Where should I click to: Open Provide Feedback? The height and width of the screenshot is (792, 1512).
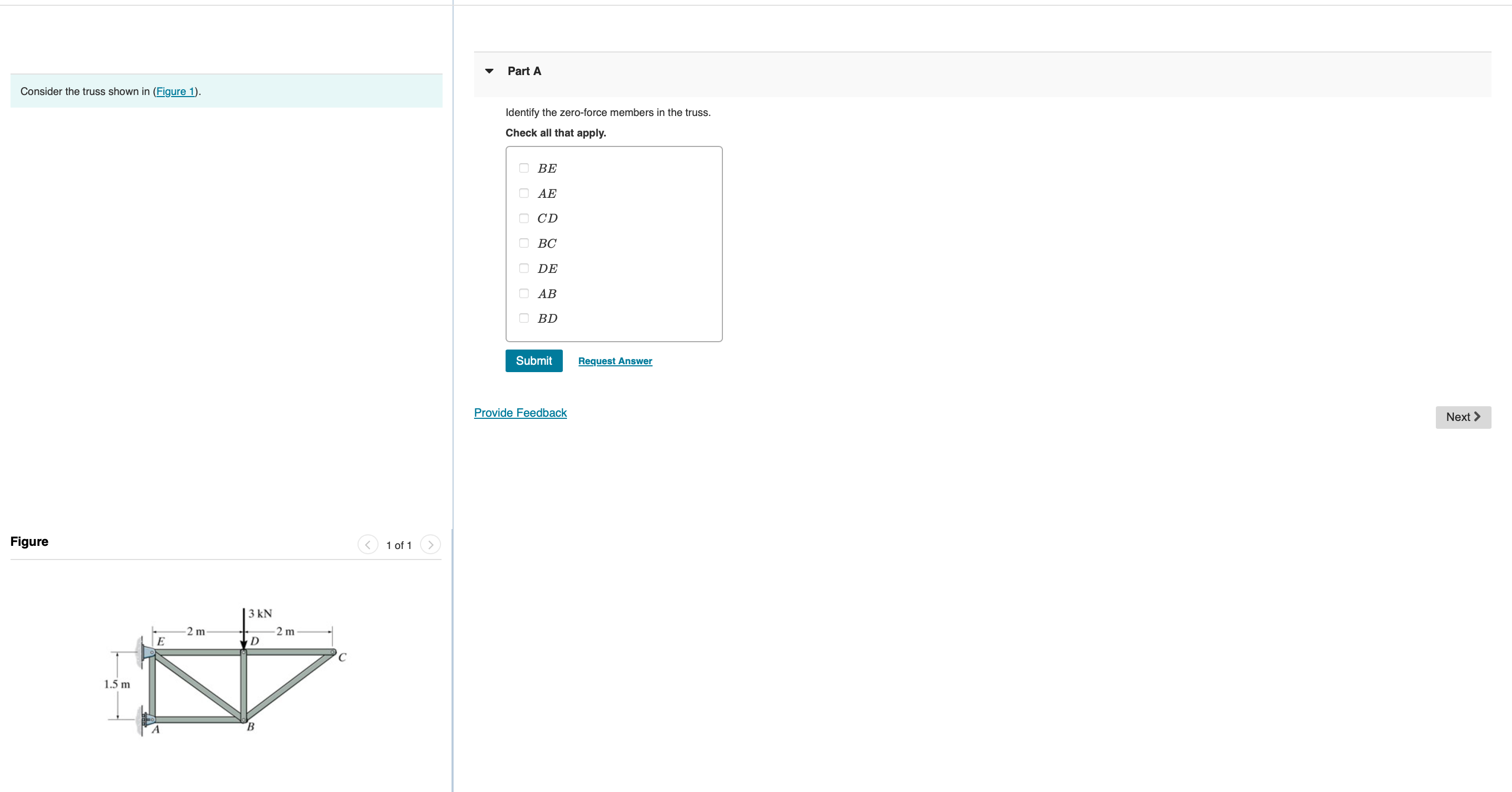[x=520, y=413]
